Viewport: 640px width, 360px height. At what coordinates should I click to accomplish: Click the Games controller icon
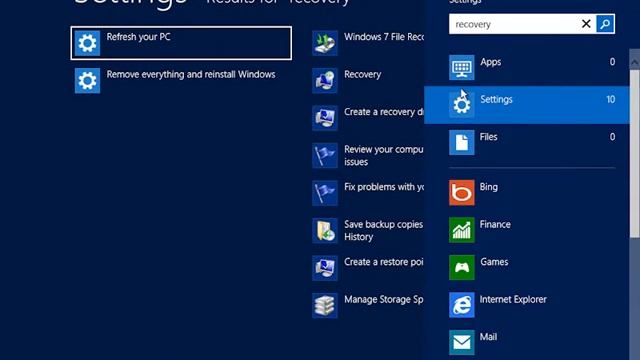(x=462, y=268)
